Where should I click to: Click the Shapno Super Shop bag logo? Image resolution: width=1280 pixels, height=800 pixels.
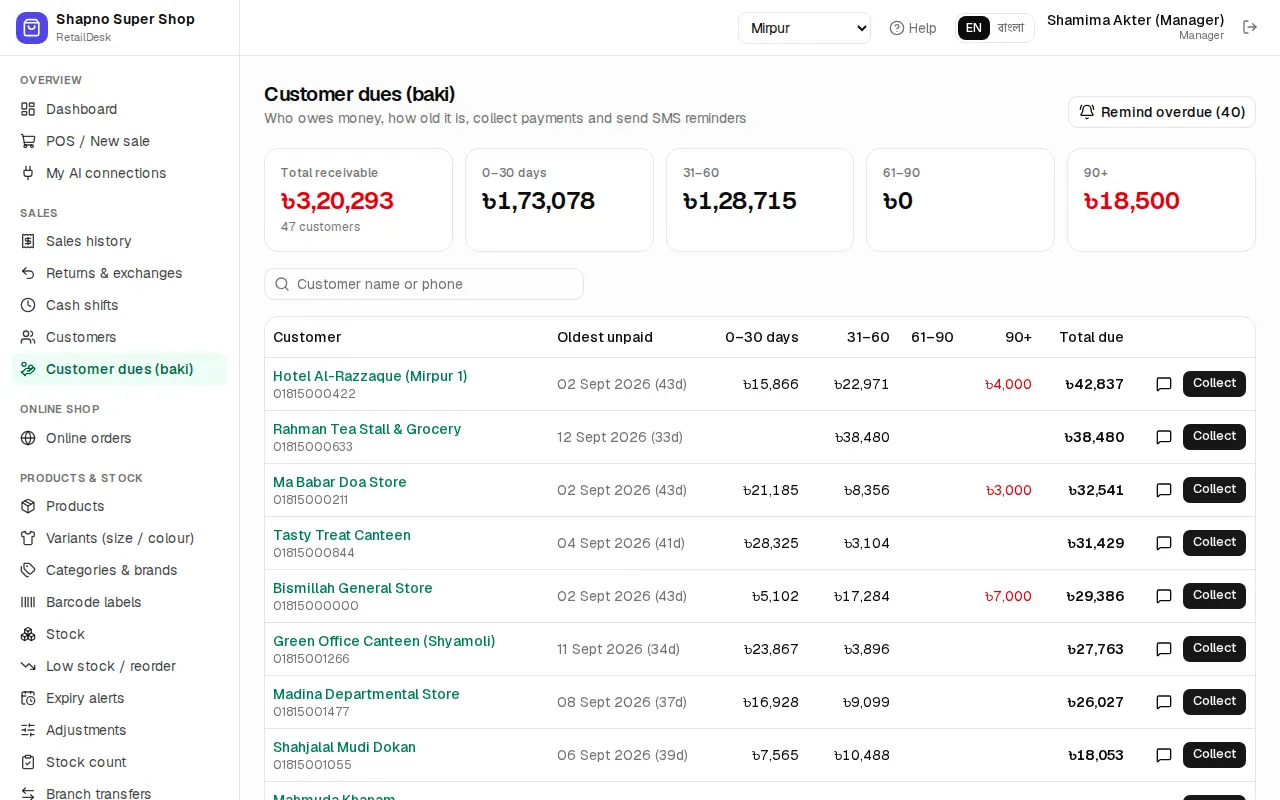(x=32, y=28)
